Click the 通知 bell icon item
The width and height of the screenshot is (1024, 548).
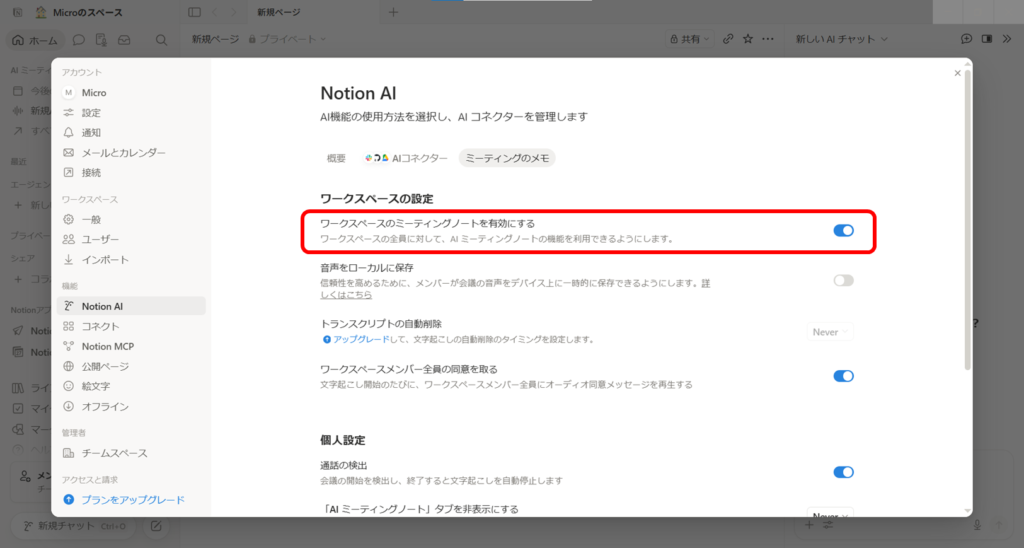[x=131, y=133]
